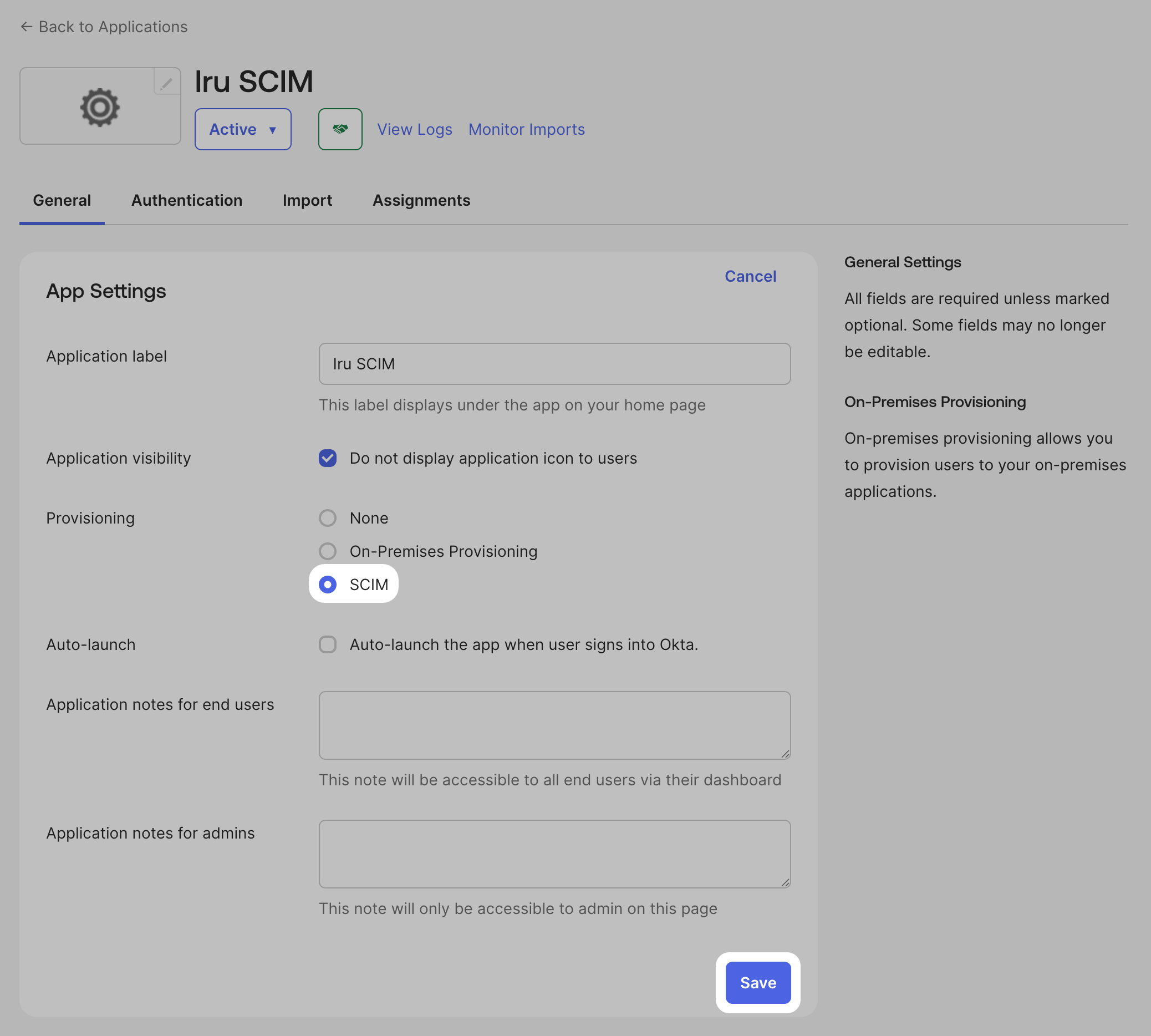
Task: Toggle Do not display application icon checkbox
Action: 328,458
